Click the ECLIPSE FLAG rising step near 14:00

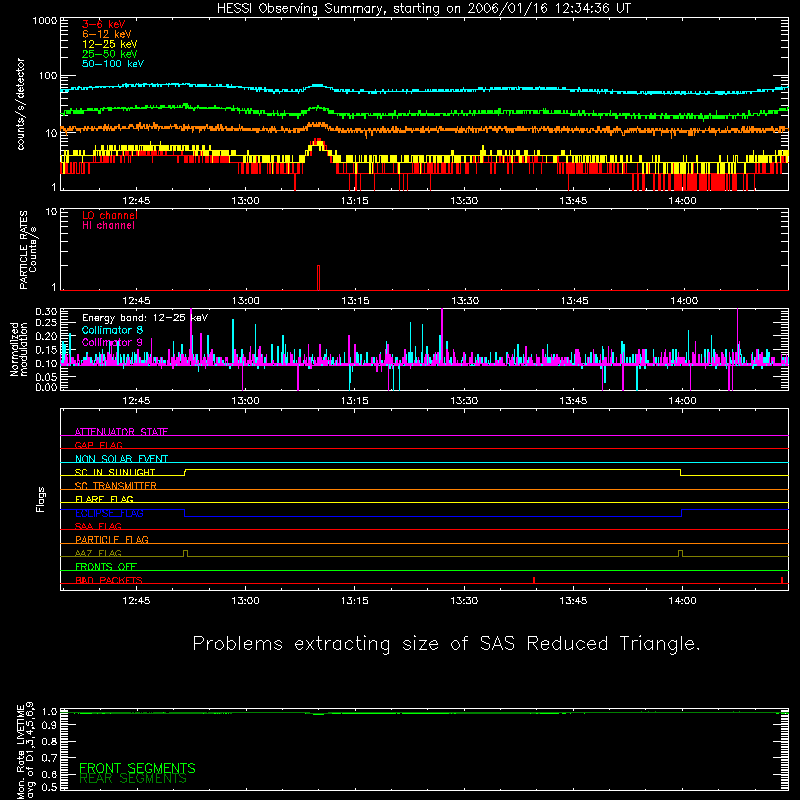coord(682,513)
